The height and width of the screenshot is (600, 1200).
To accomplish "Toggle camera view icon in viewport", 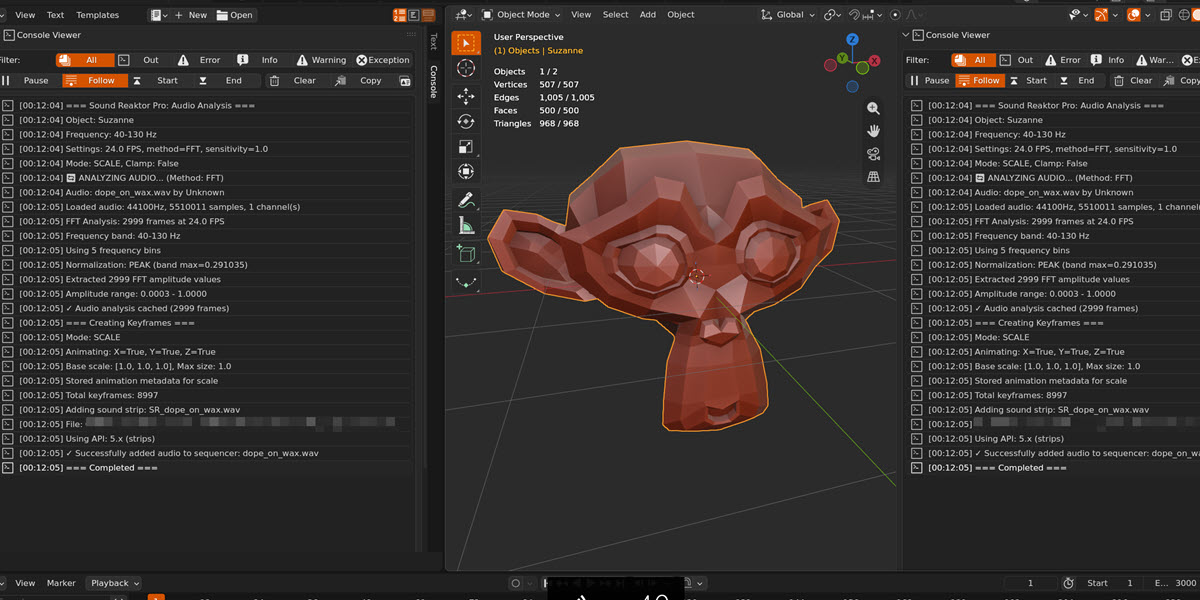I will pos(873,154).
